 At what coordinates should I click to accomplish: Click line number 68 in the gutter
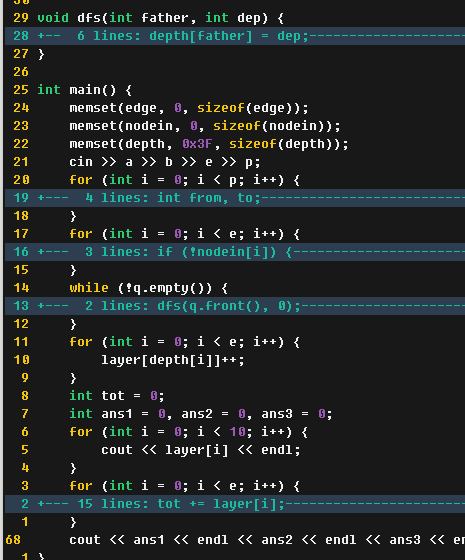tap(13, 540)
